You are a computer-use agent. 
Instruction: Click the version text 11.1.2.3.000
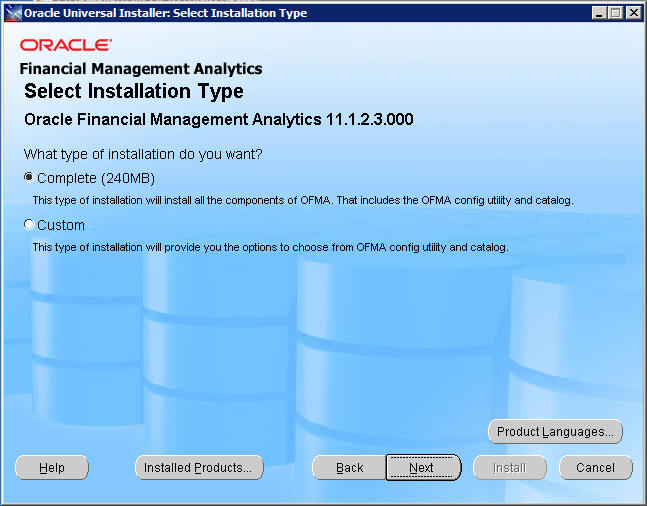(x=370, y=119)
